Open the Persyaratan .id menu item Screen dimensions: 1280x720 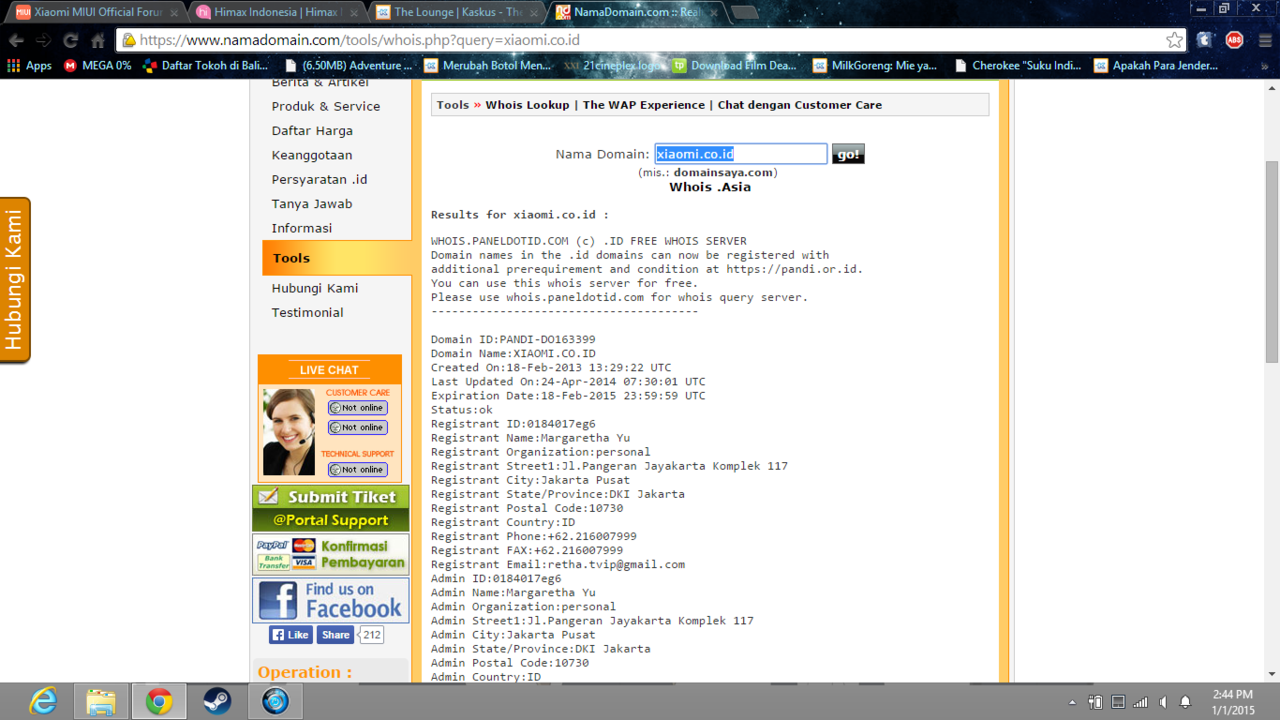320,180
